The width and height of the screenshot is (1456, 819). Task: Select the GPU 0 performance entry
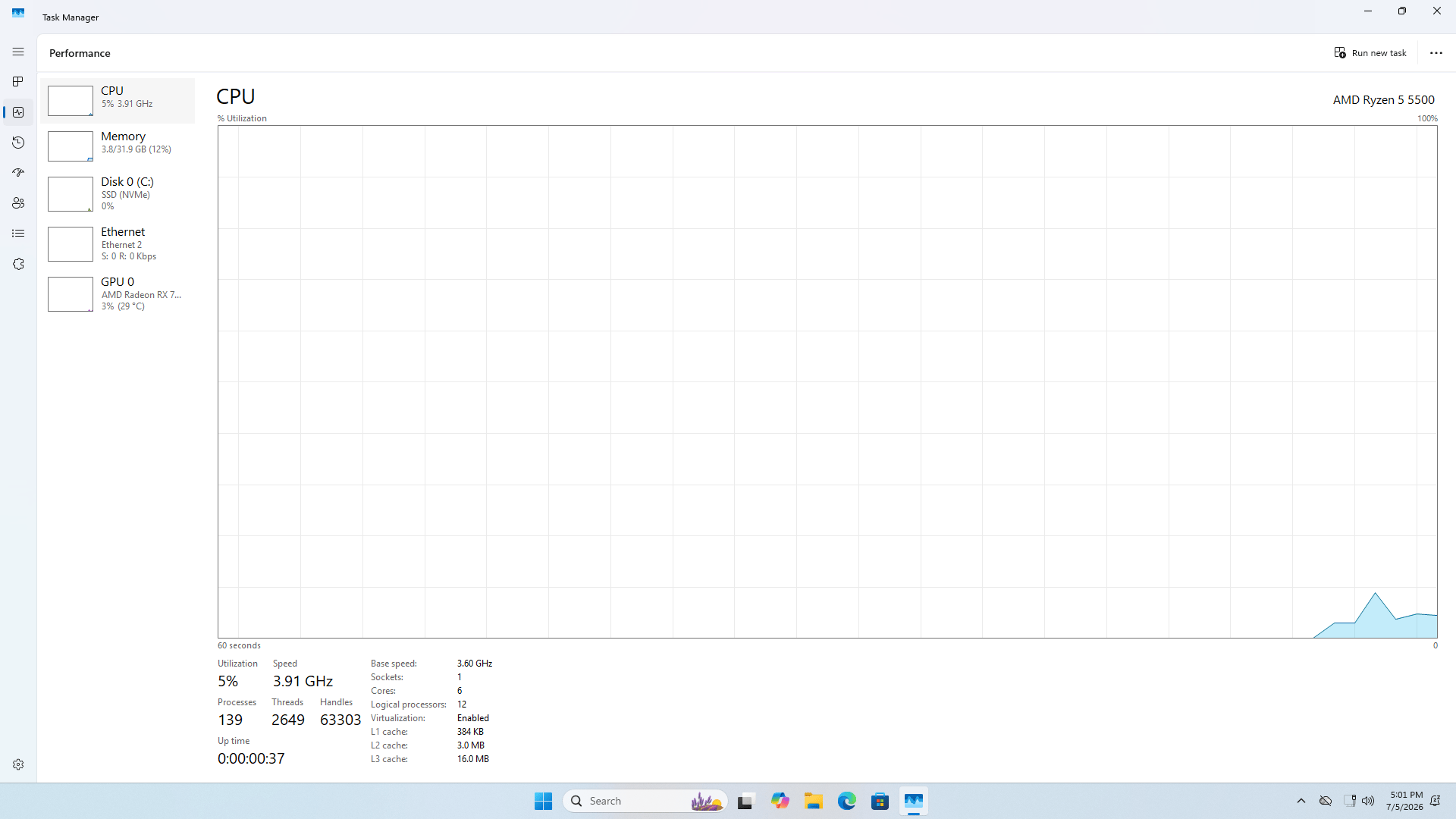coord(118,293)
